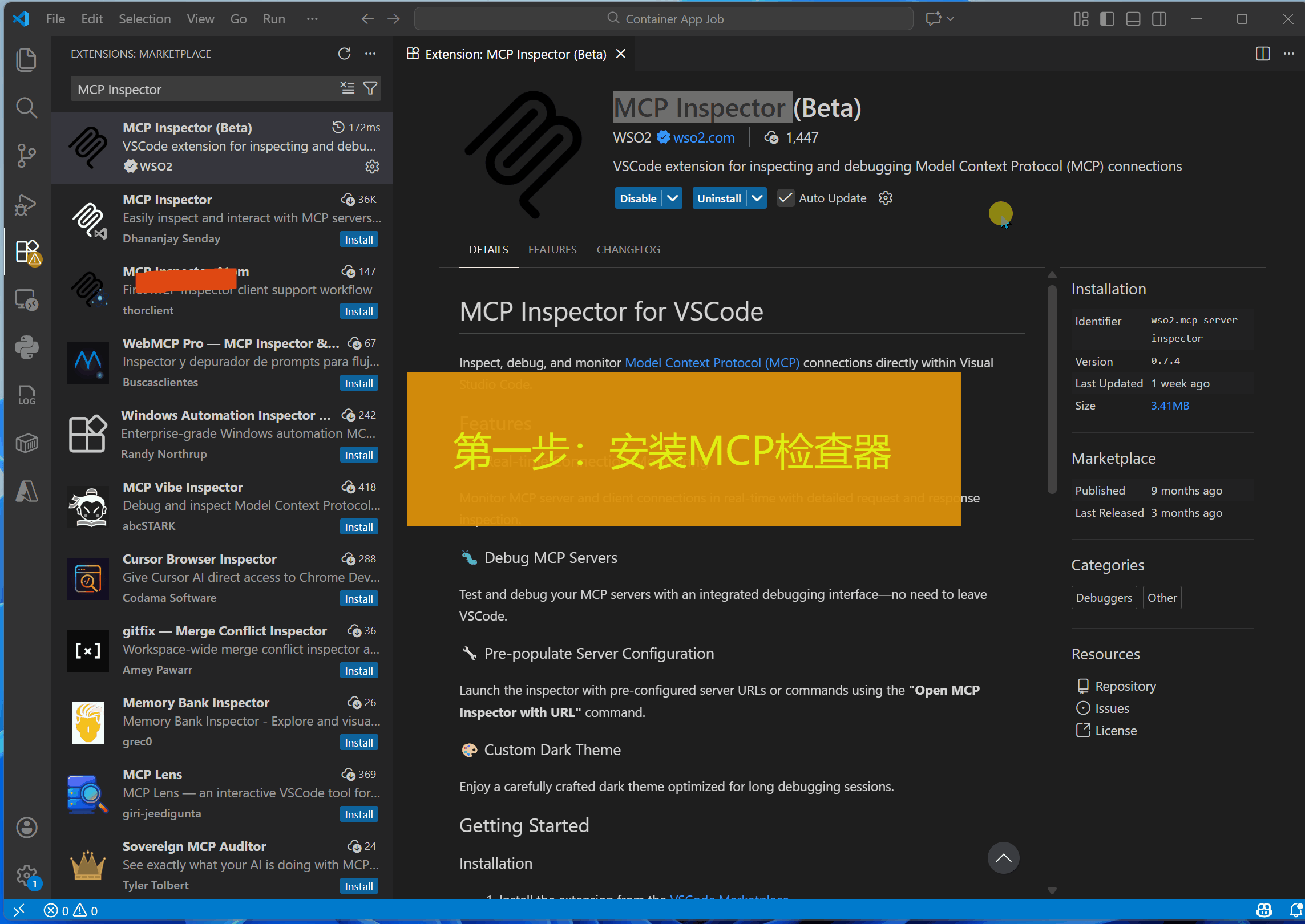This screenshot has width=1305, height=924.
Task: Open Extensions panel more actions menu
Action: 370,54
